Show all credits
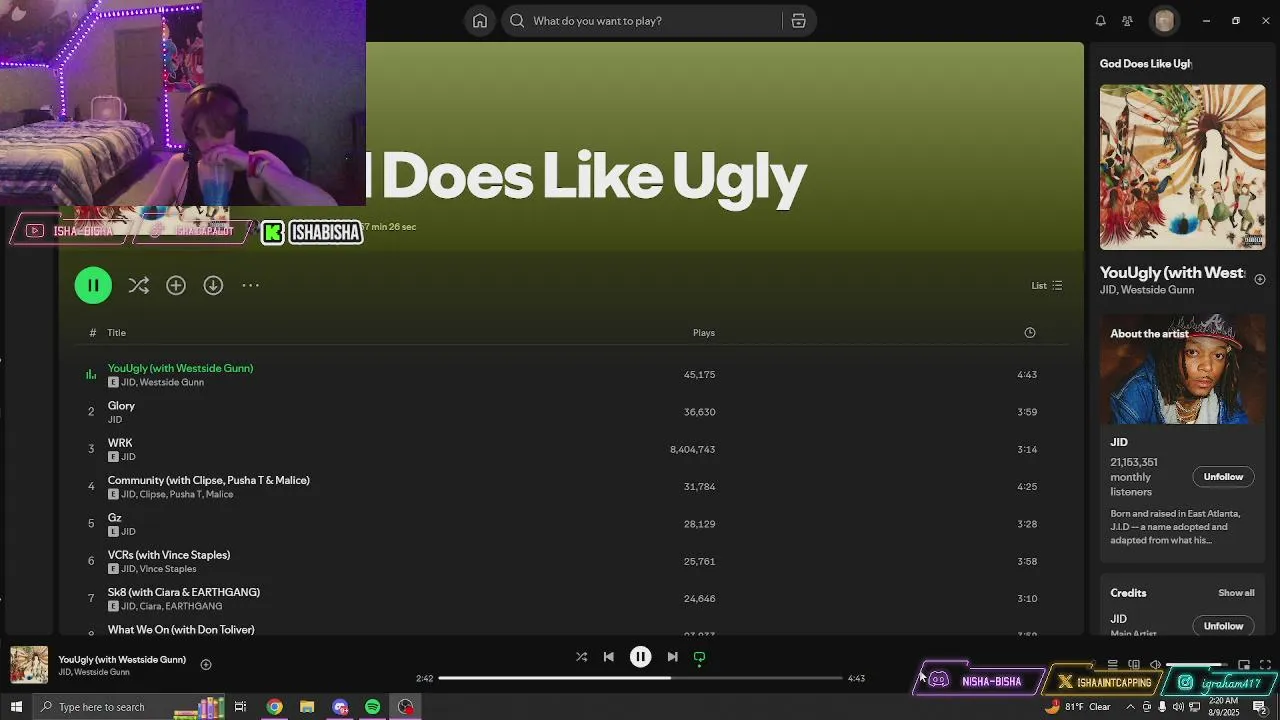This screenshot has width=1280, height=720. (1236, 593)
